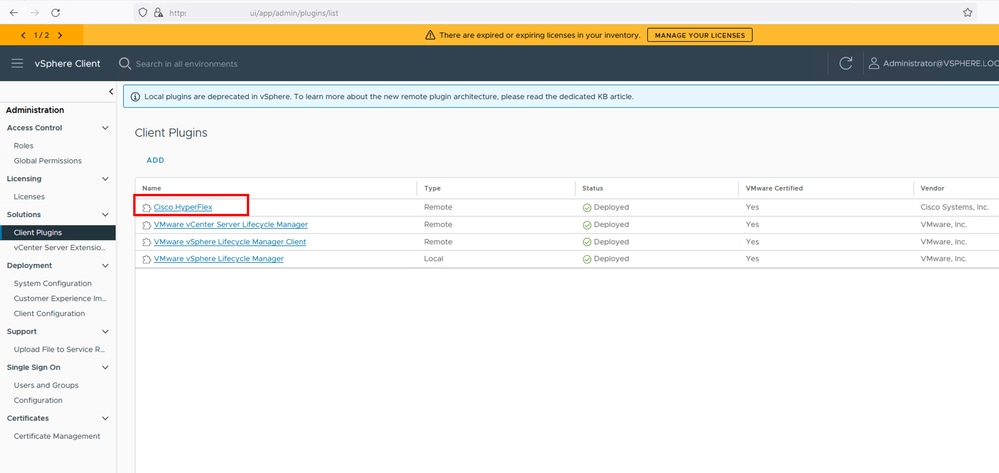Collapse the Licensing section
Image resolution: width=999 pixels, height=473 pixels.
[105, 179]
